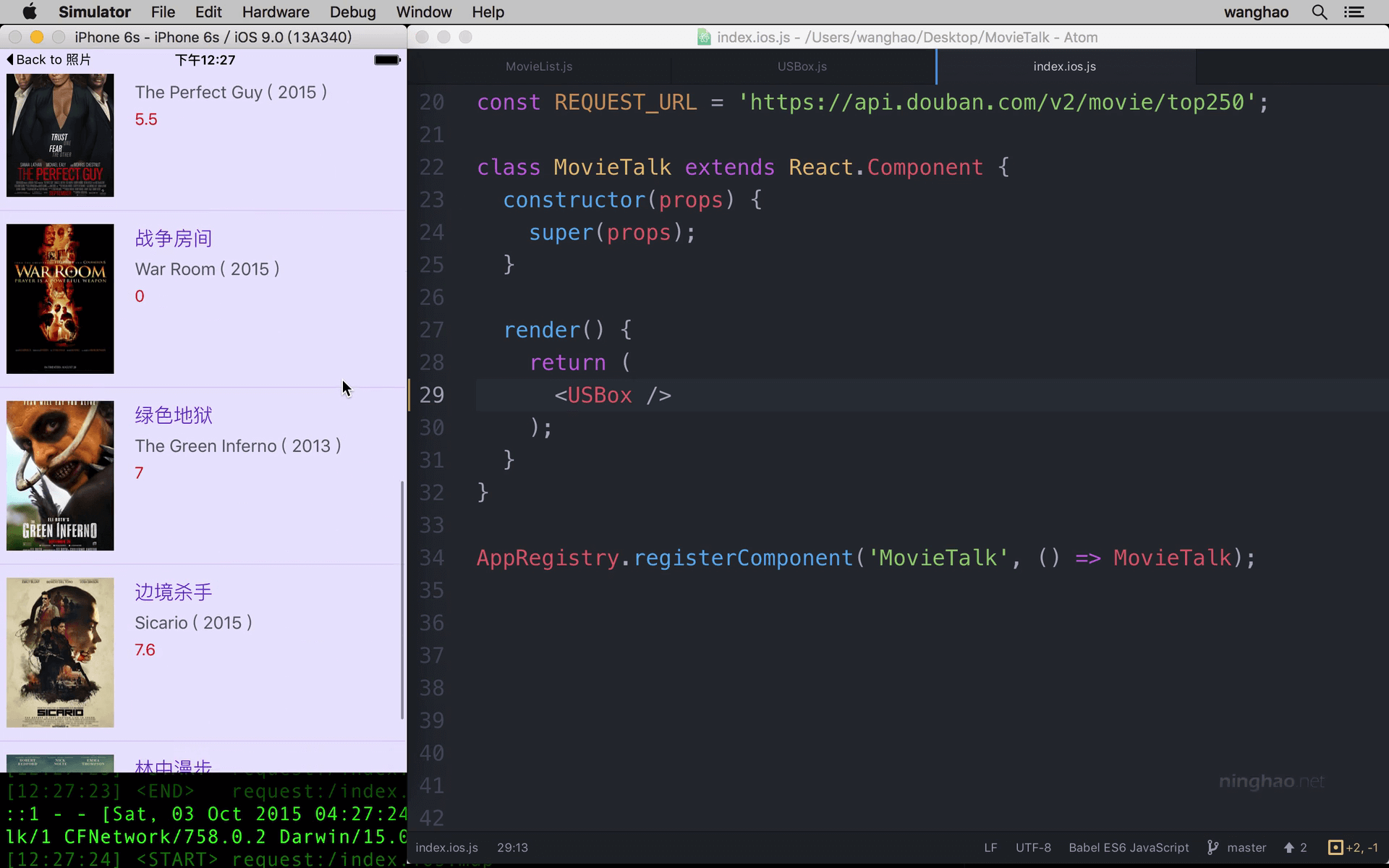Click 'The Perfect Guy ( 2015 )' text
Viewport: 1389px width, 868px height.
point(231,93)
